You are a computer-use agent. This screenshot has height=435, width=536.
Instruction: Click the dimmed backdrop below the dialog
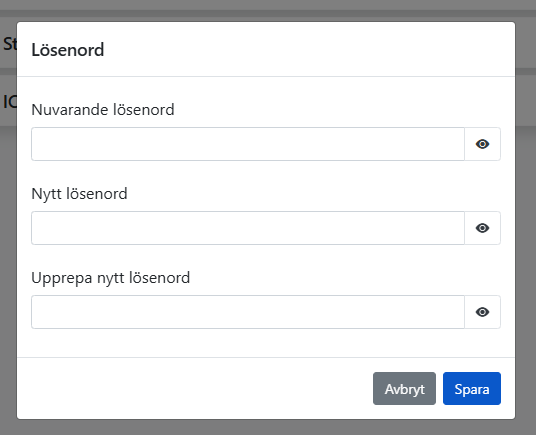268,427
